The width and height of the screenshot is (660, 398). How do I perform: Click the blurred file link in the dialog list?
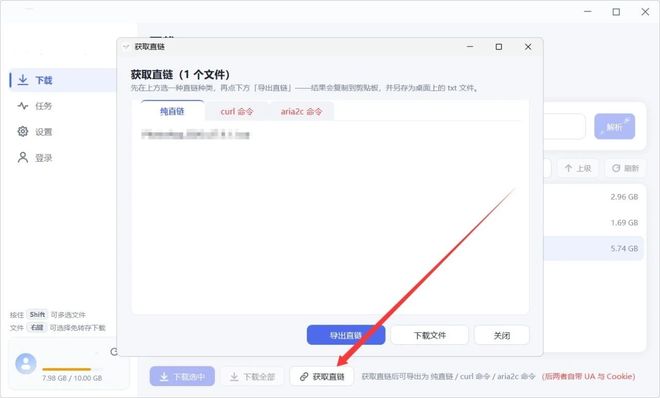195,135
